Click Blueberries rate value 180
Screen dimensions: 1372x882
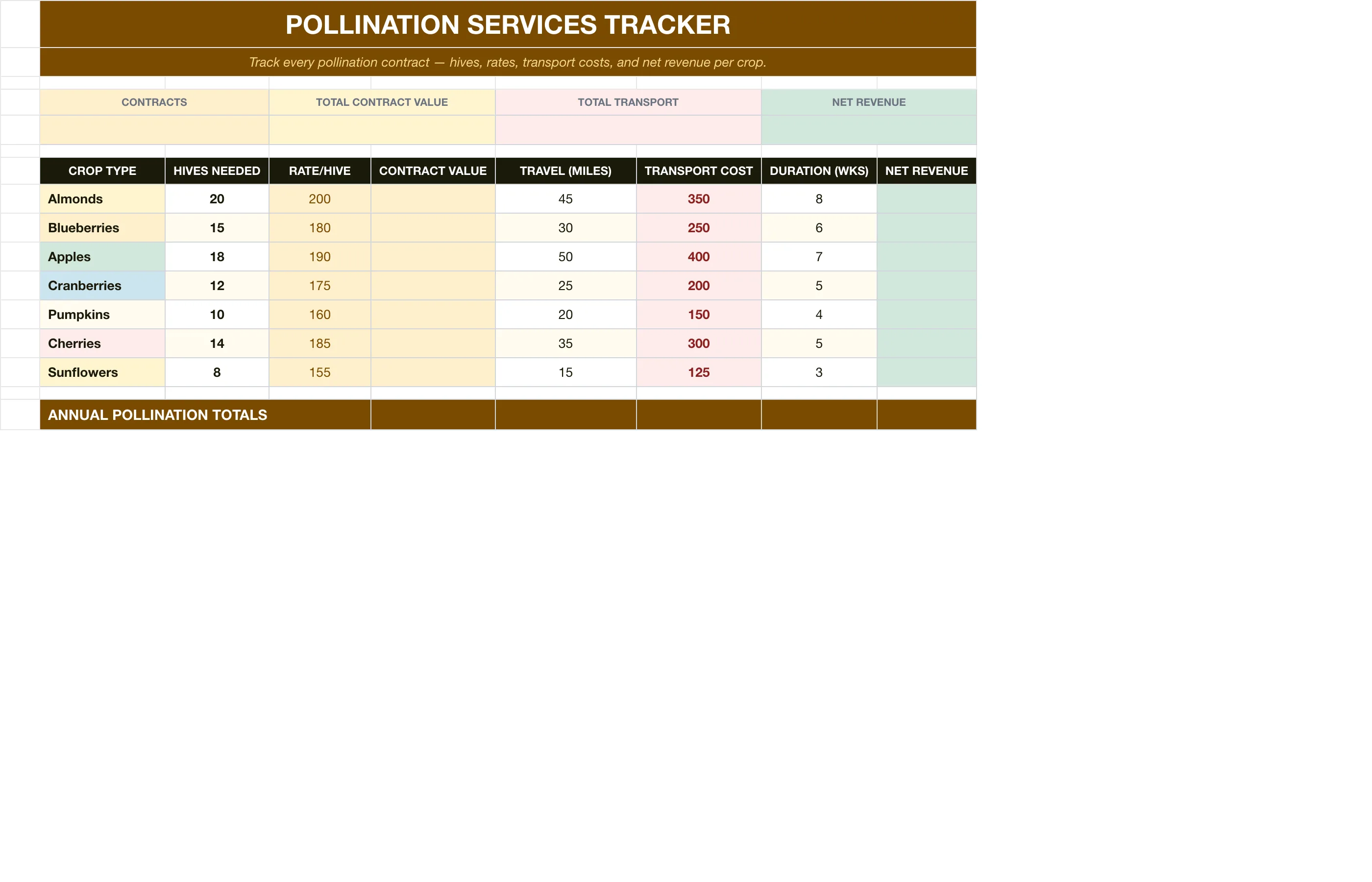coord(319,228)
